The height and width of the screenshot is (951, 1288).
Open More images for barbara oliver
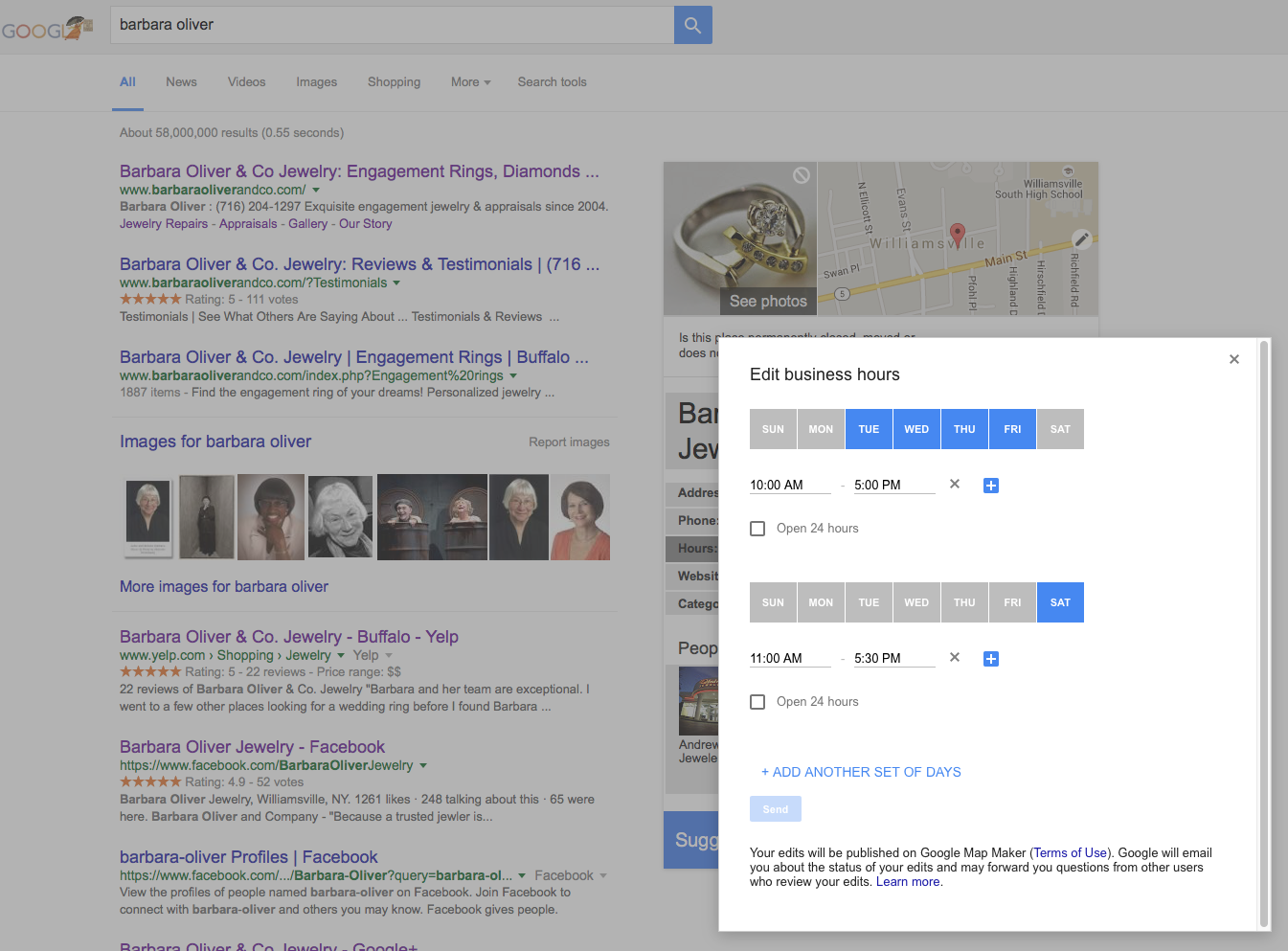(224, 587)
